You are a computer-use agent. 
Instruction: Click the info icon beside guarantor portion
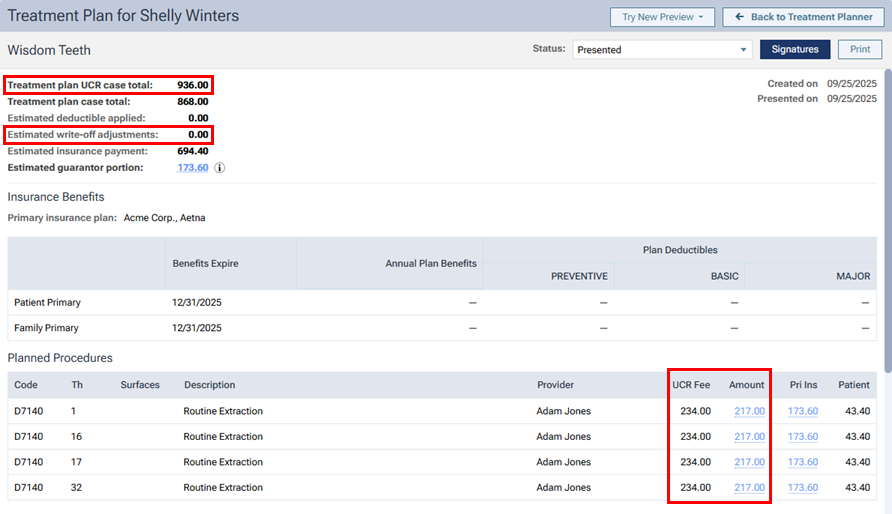tap(220, 168)
